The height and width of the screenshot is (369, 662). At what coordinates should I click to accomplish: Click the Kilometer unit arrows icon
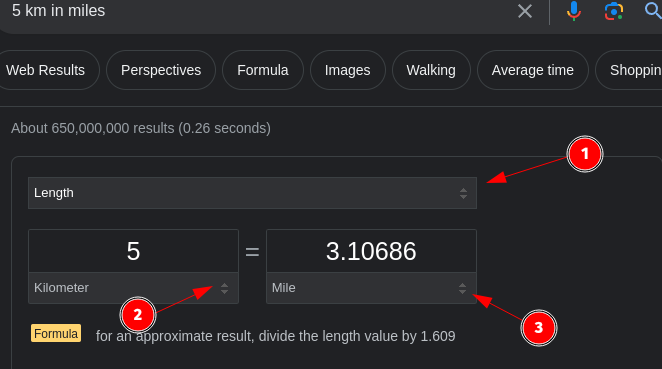(x=224, y=288)
